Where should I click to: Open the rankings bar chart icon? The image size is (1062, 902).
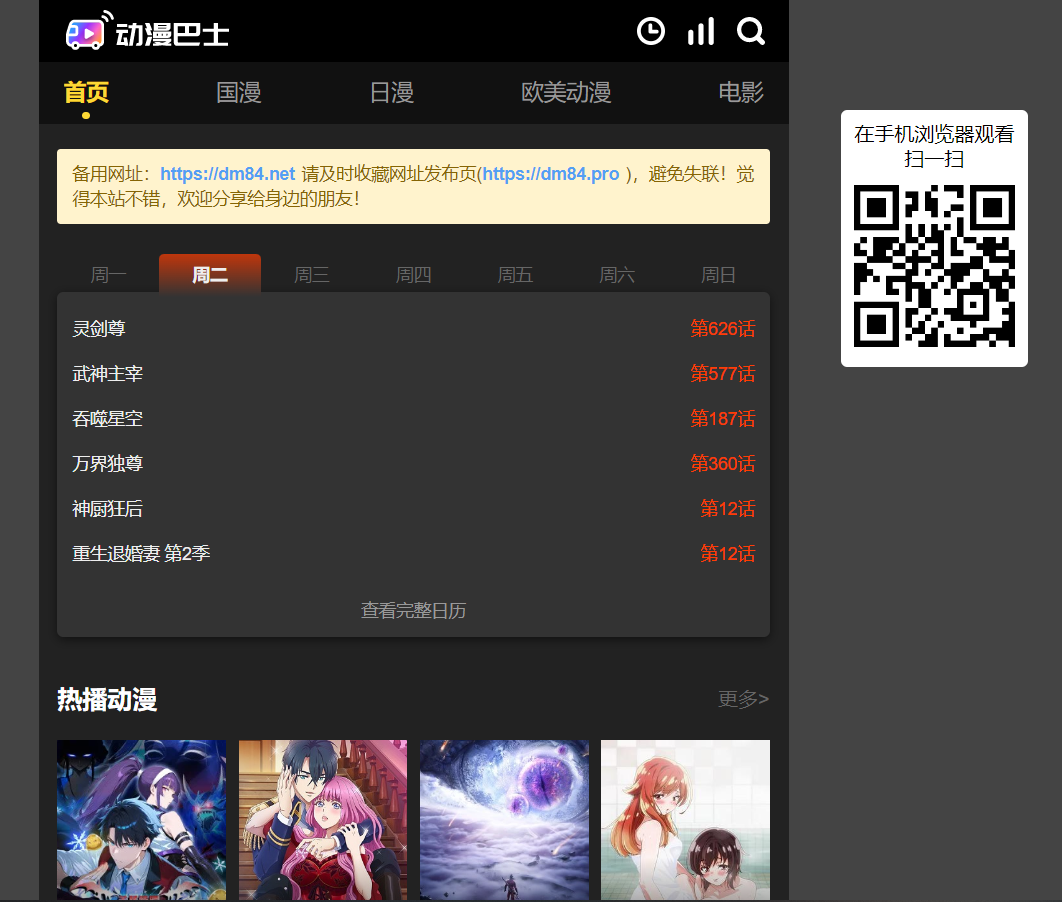coord(701,32)
